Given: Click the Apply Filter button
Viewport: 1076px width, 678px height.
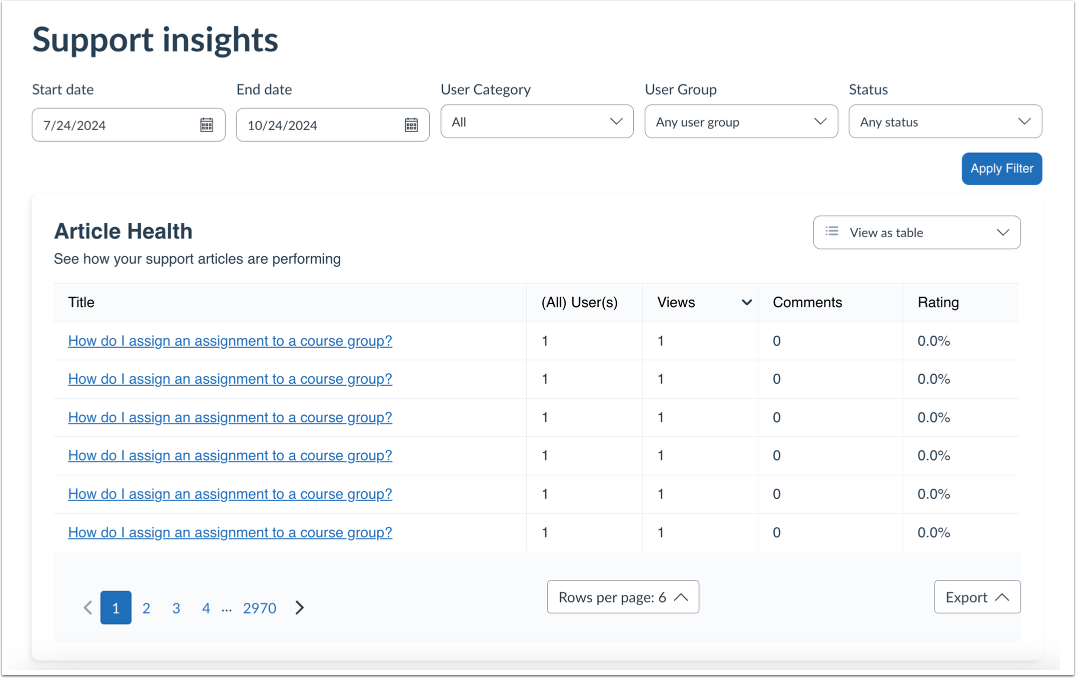Looking at the screenshot, I should 1001,168.
